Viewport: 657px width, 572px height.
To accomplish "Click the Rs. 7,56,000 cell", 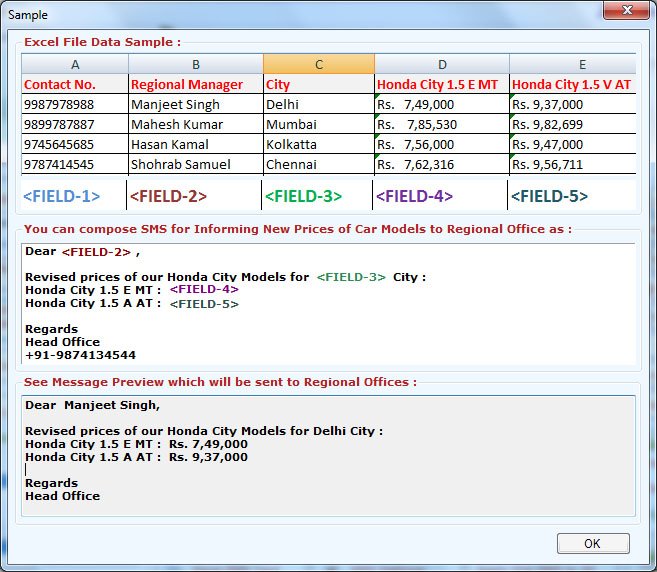I will tap(442, 144).
